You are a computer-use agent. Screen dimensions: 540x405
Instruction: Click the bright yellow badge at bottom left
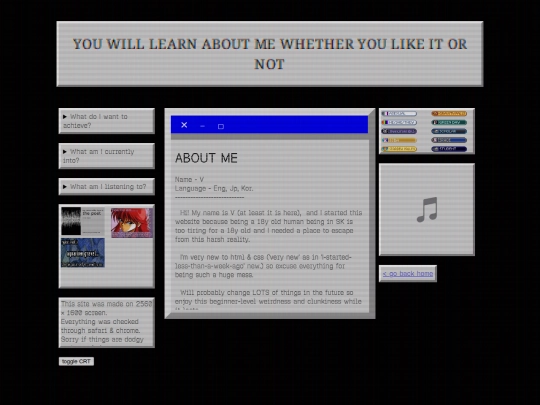pyautogui.click(x=399, y=149)
